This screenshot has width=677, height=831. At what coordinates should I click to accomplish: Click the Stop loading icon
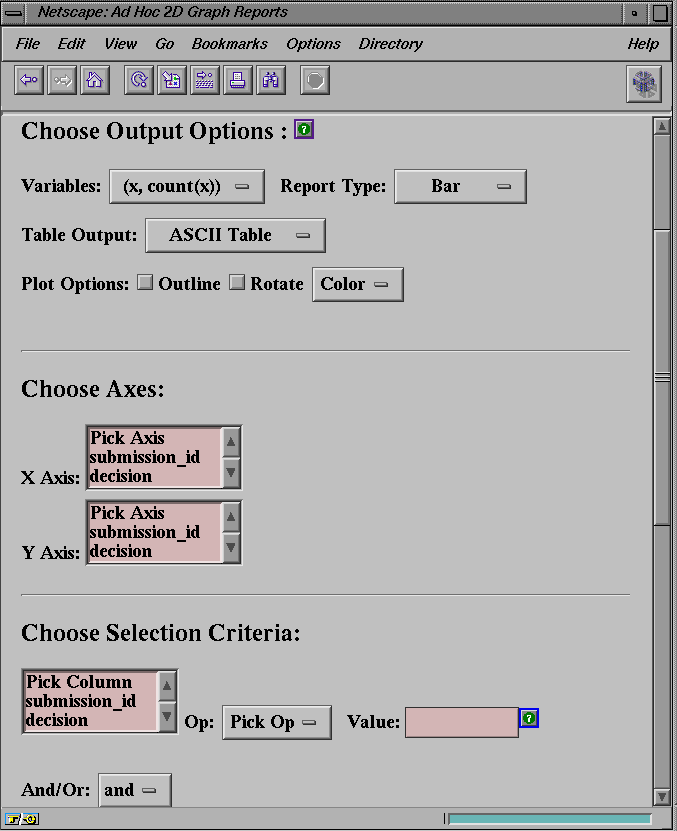(315, 81)
